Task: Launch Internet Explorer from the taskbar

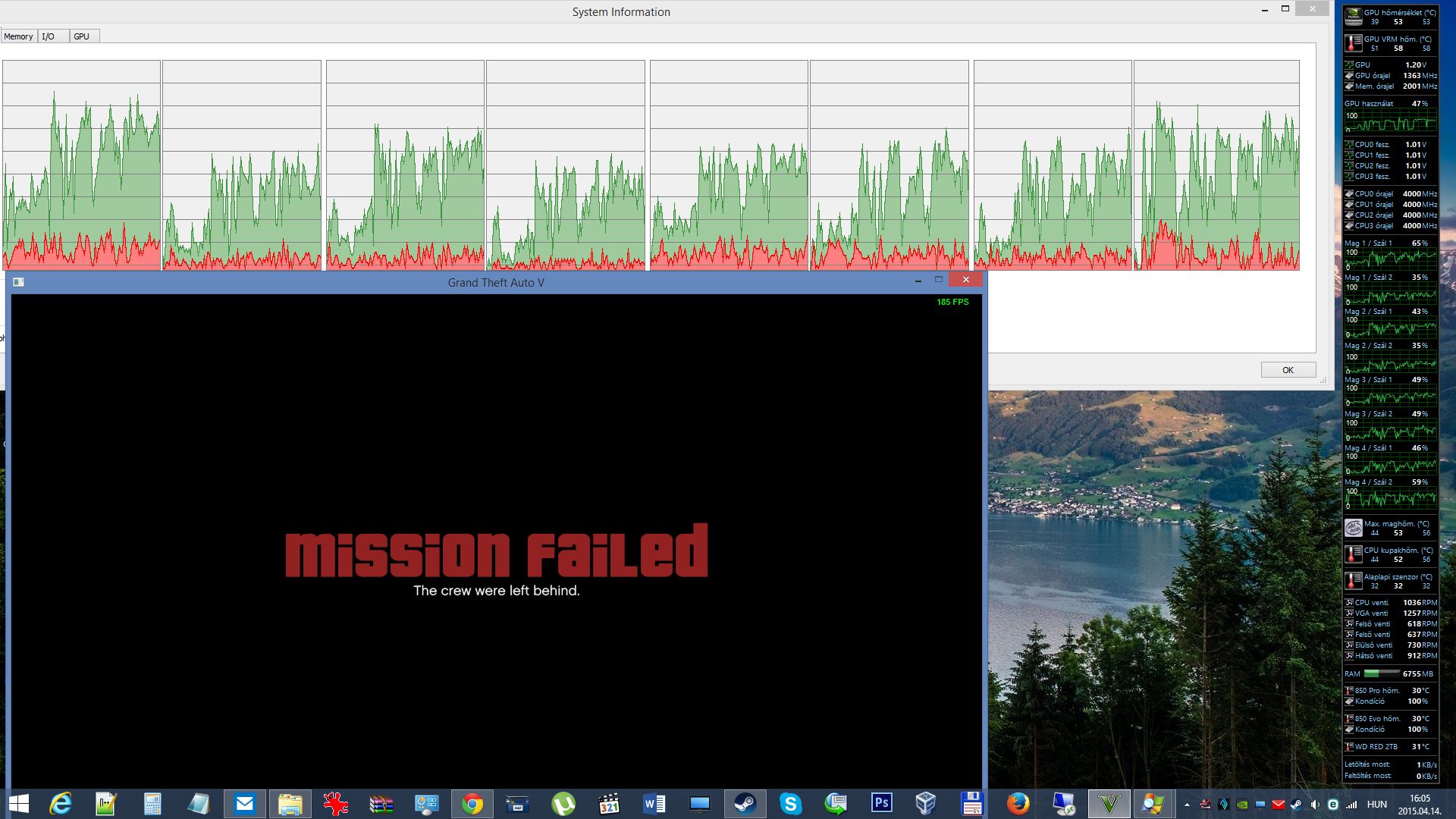Action: coord(61,804)
